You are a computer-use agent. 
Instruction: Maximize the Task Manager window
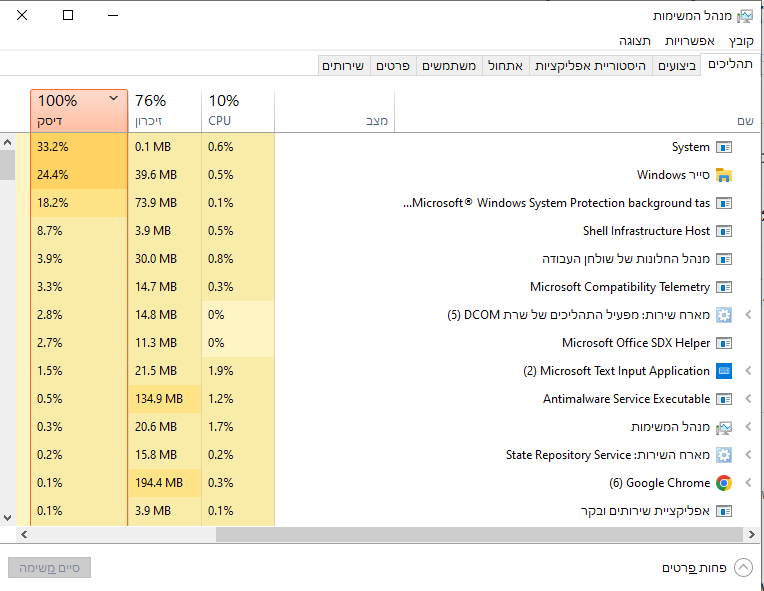point(68,16)
